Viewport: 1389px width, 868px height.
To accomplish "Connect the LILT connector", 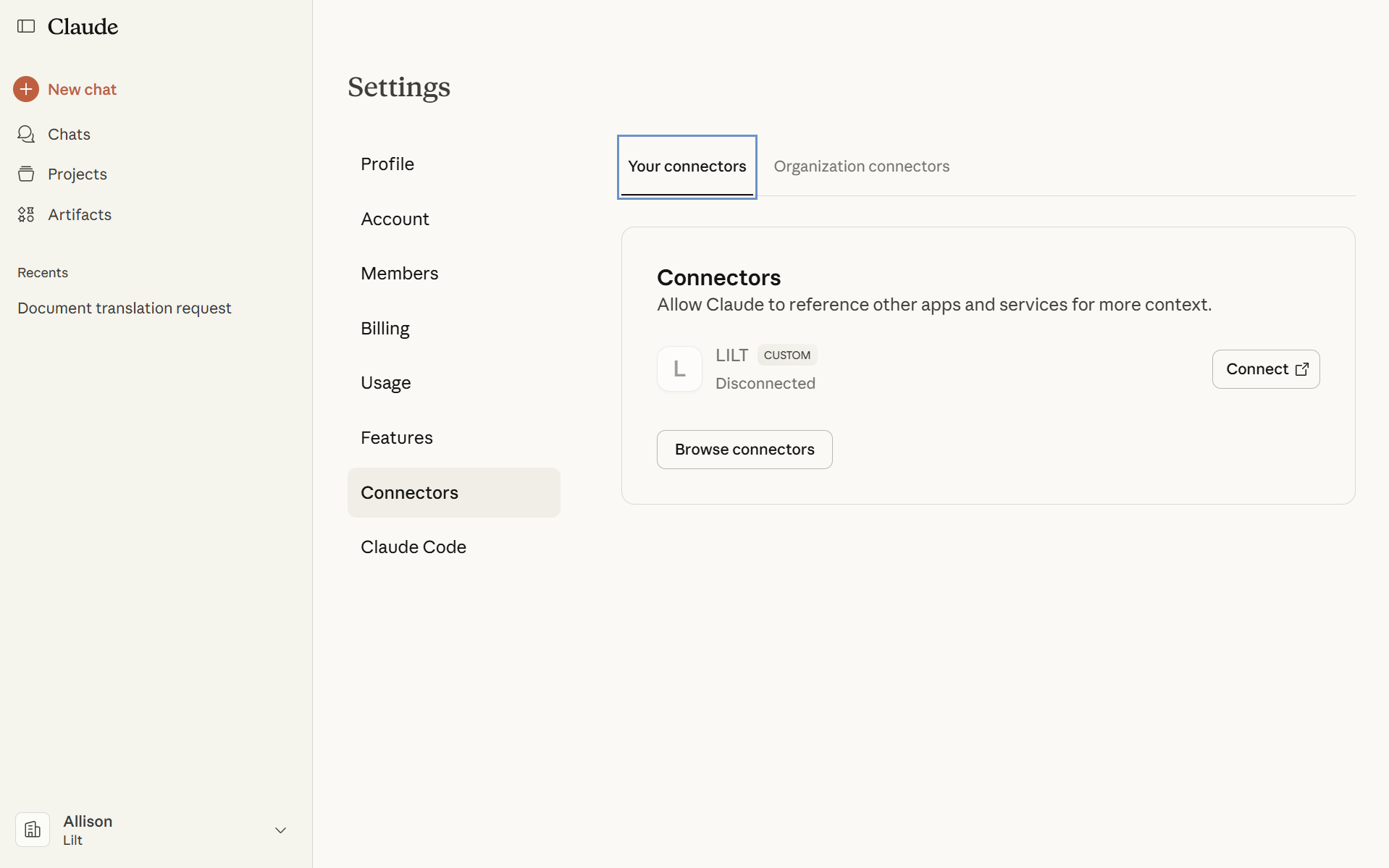I will click(x=1266, y=369).
